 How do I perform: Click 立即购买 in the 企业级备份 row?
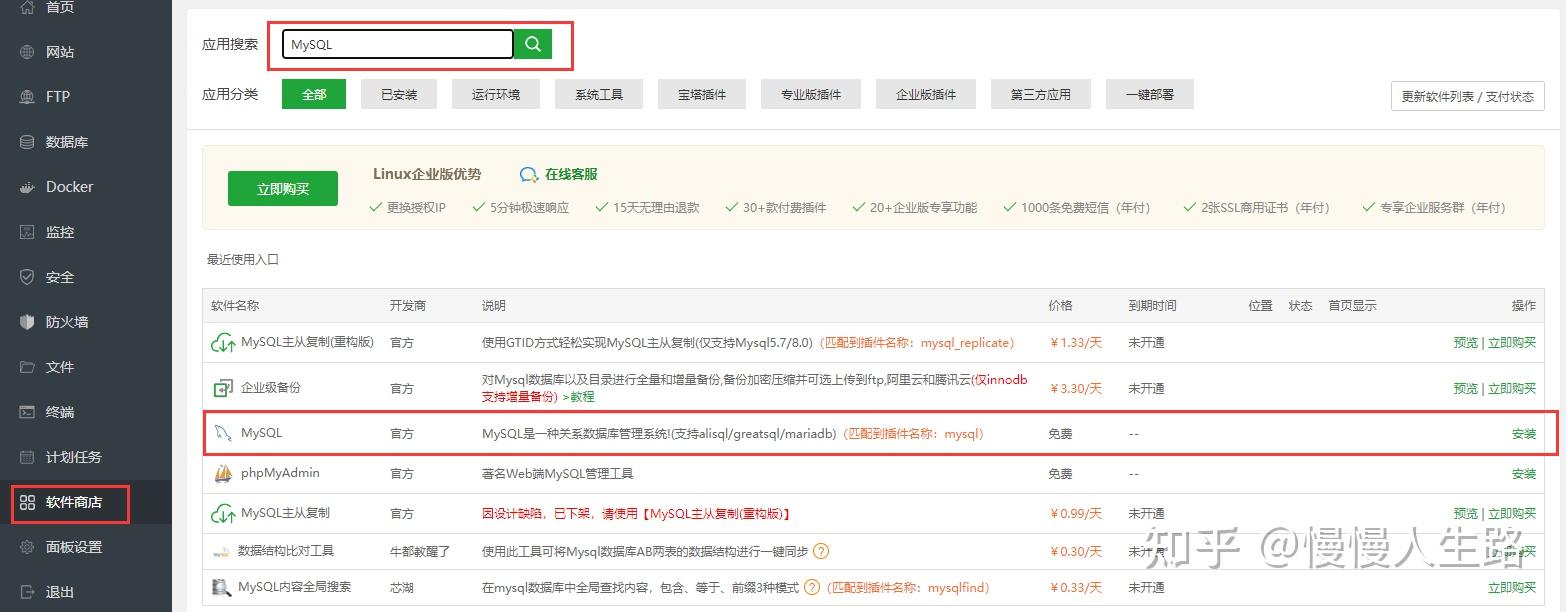pos(1512,388)
